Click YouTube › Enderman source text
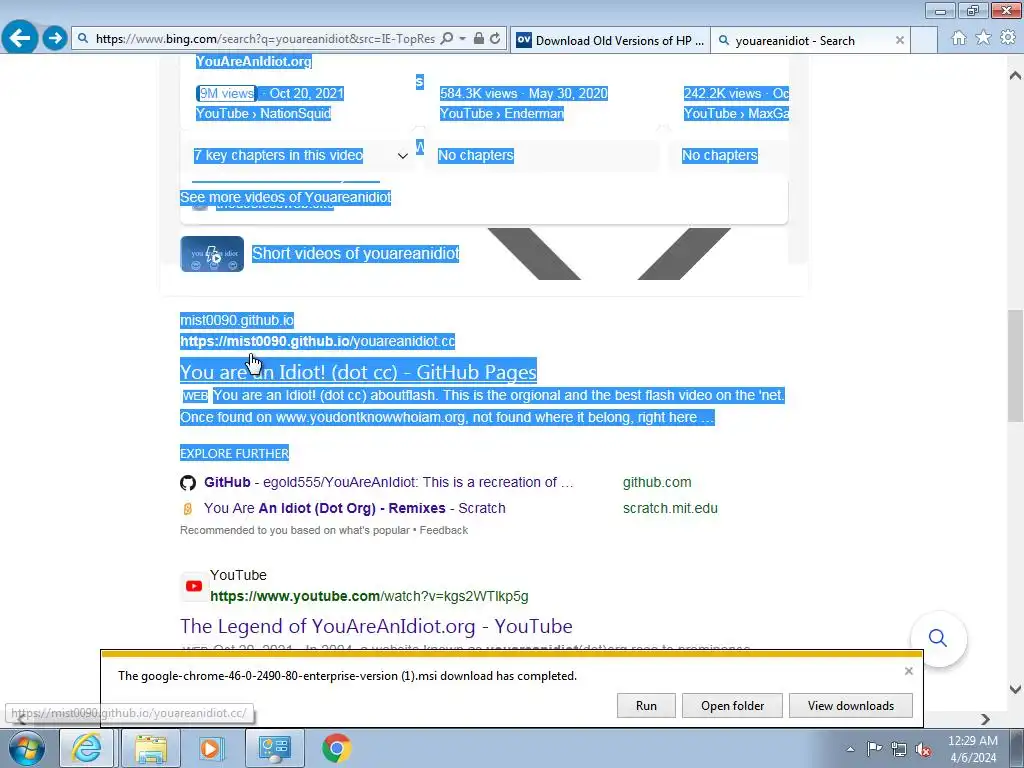The height and width of the screenshot is (768, 1024). (502, 114)
